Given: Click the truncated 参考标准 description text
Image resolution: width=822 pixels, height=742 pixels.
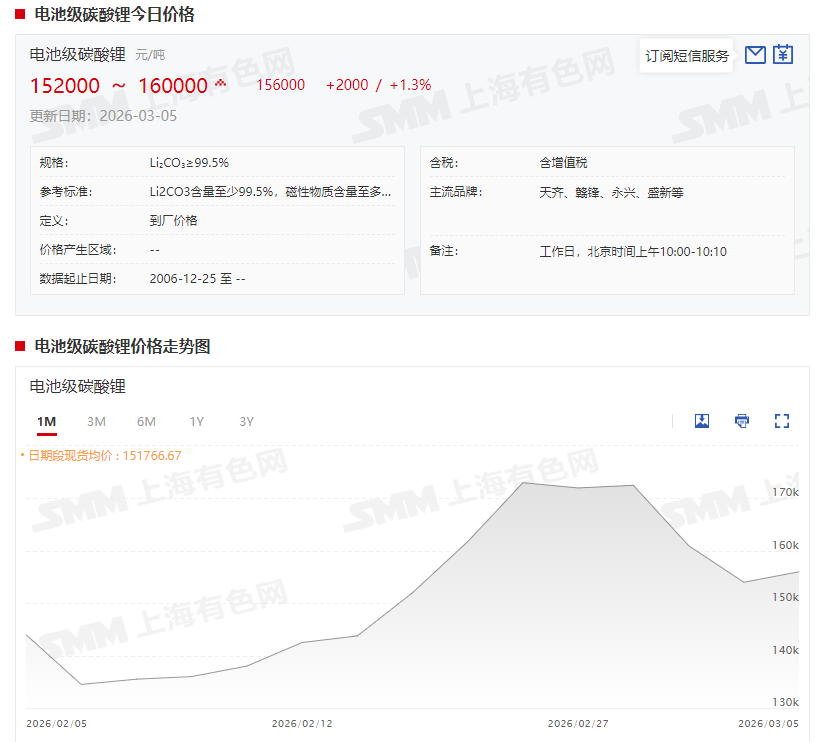Looking at the screenshot, I should (270, 191).
